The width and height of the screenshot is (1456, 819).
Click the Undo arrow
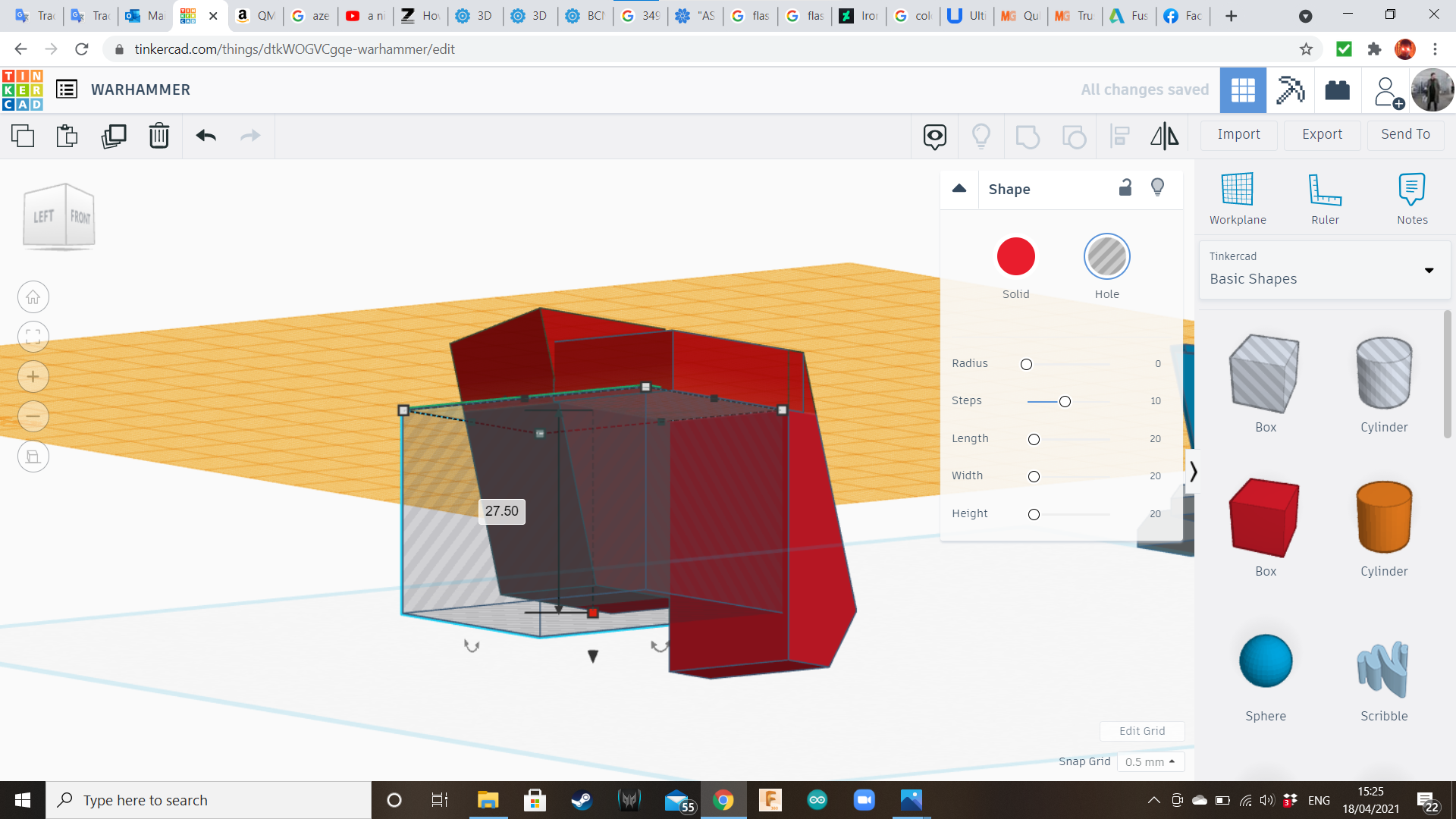tap(206, 136)
